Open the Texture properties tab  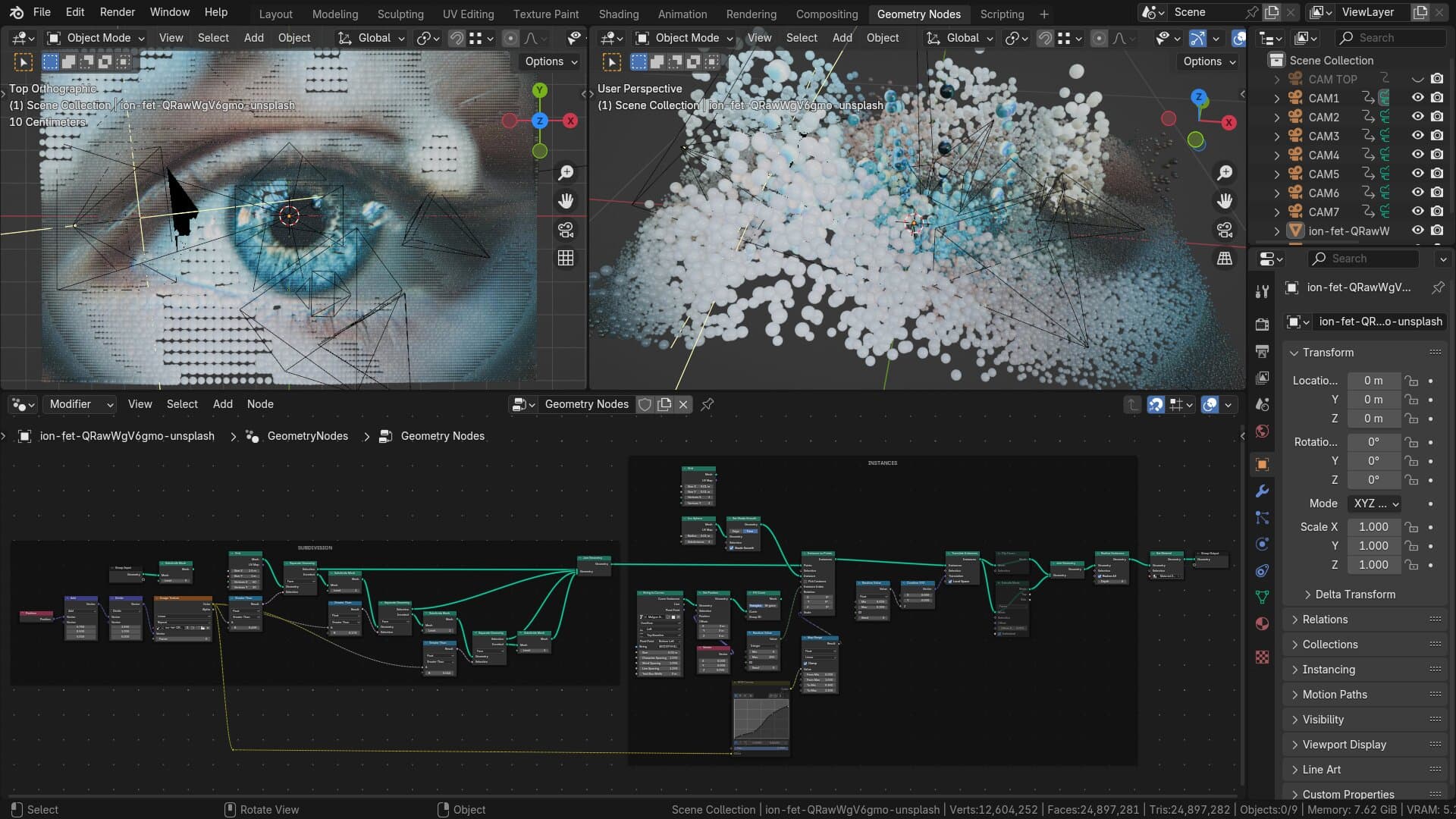coord(1262,657)
